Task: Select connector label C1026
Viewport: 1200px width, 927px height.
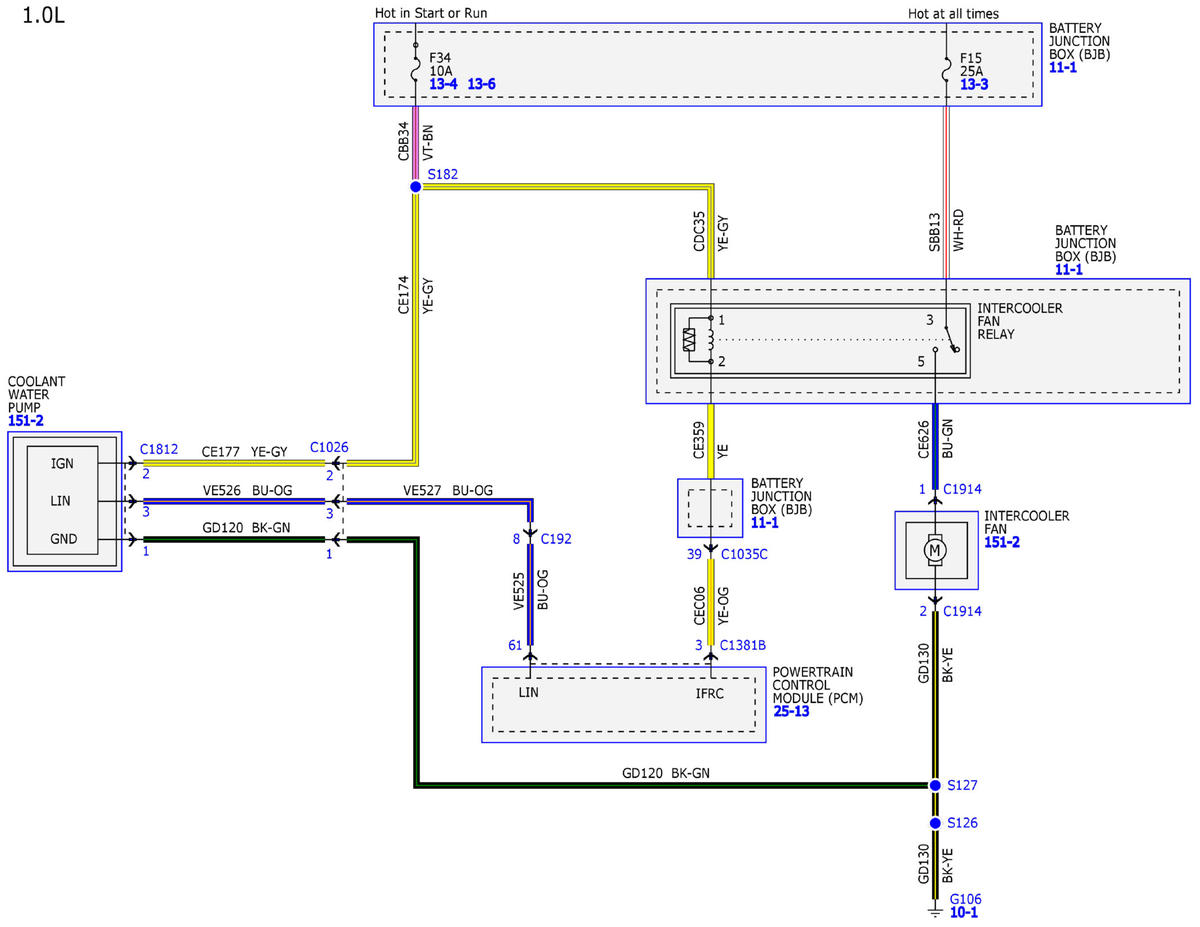Action: (x=329, y=447)
